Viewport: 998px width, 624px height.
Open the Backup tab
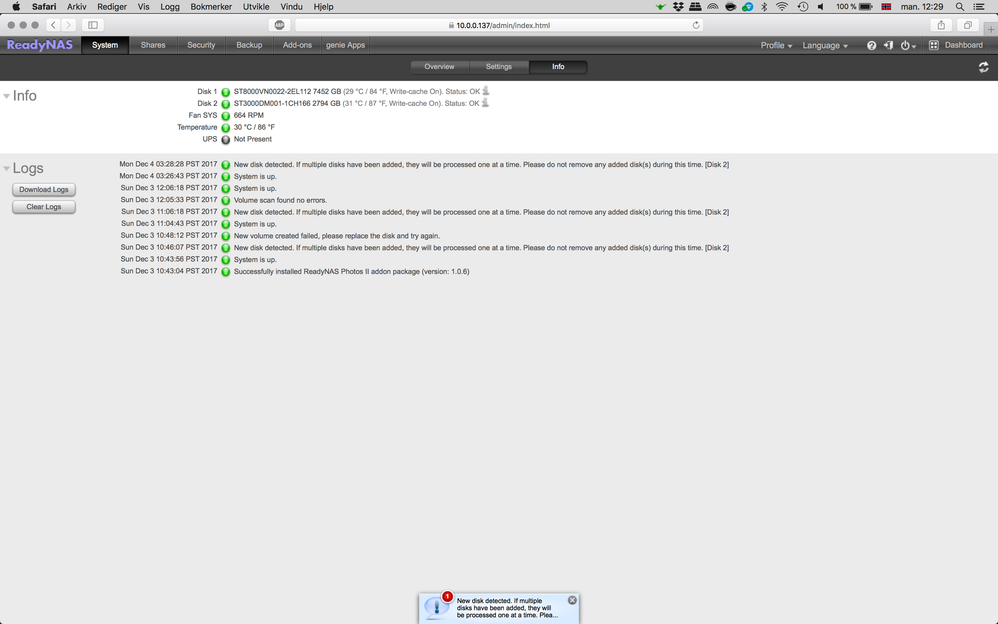(249, 45)
